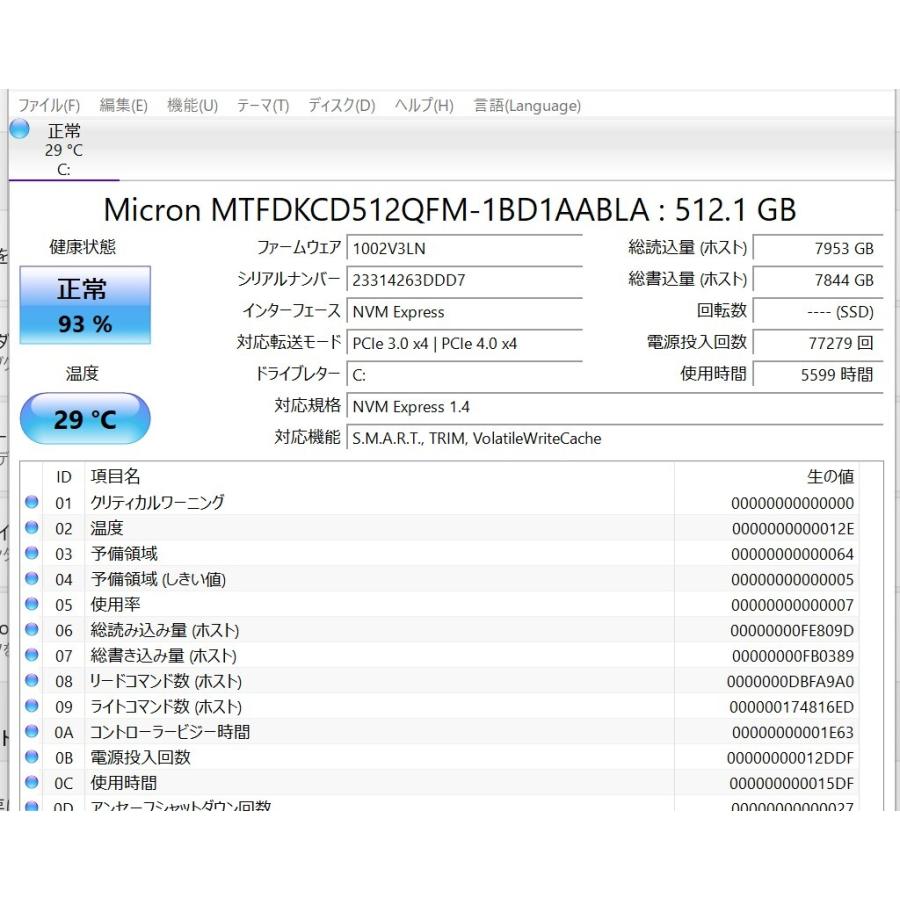Open the テーマ(T) menu
This screenshot has height=900, width=900.
tap(263, 106)
